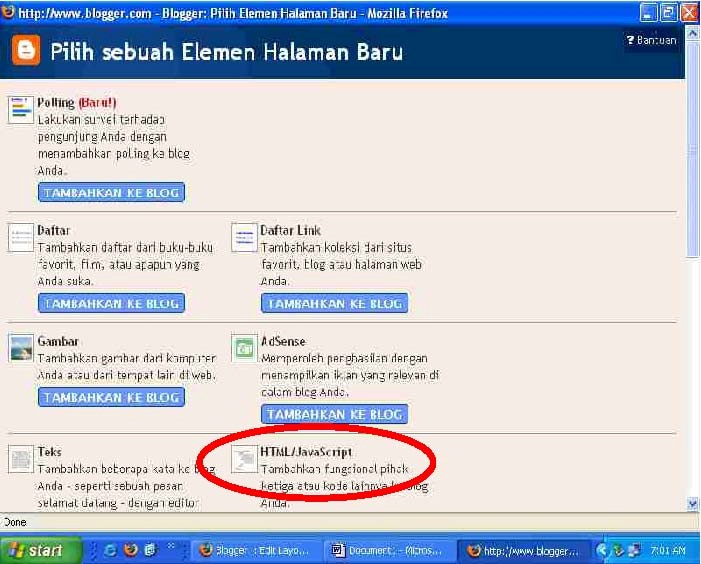Click the Blogger logo icon
This screenshot has width=701, height=564.
coord(26,51)
